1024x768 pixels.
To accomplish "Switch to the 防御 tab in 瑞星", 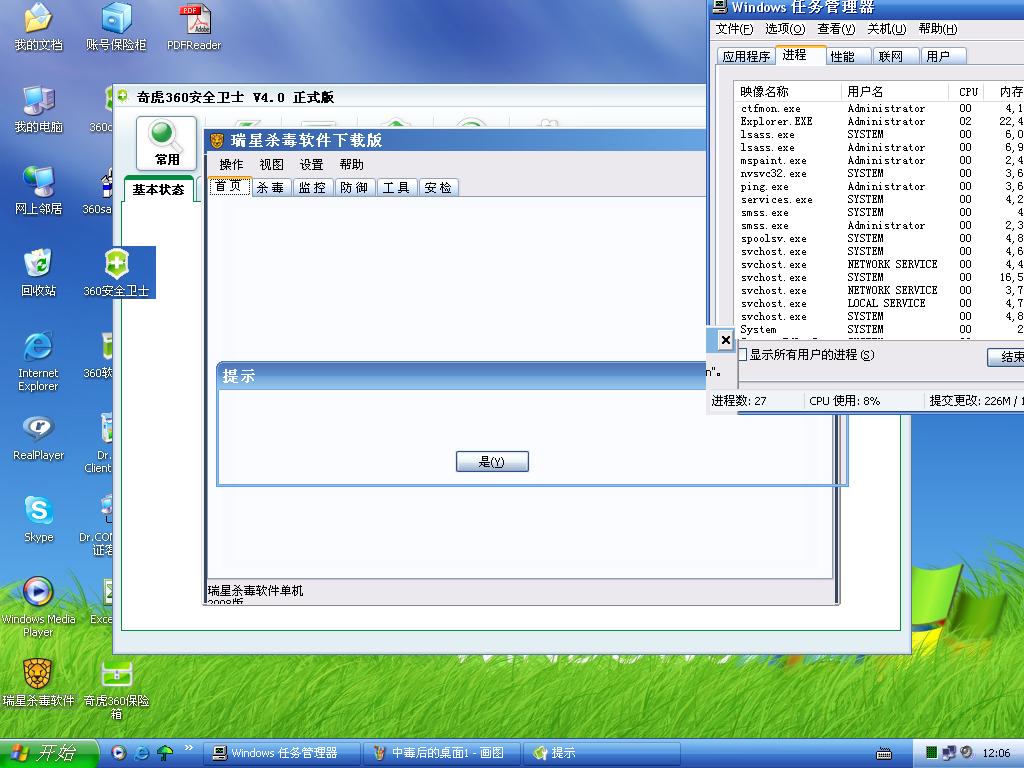I will click(x=354, y=188).
